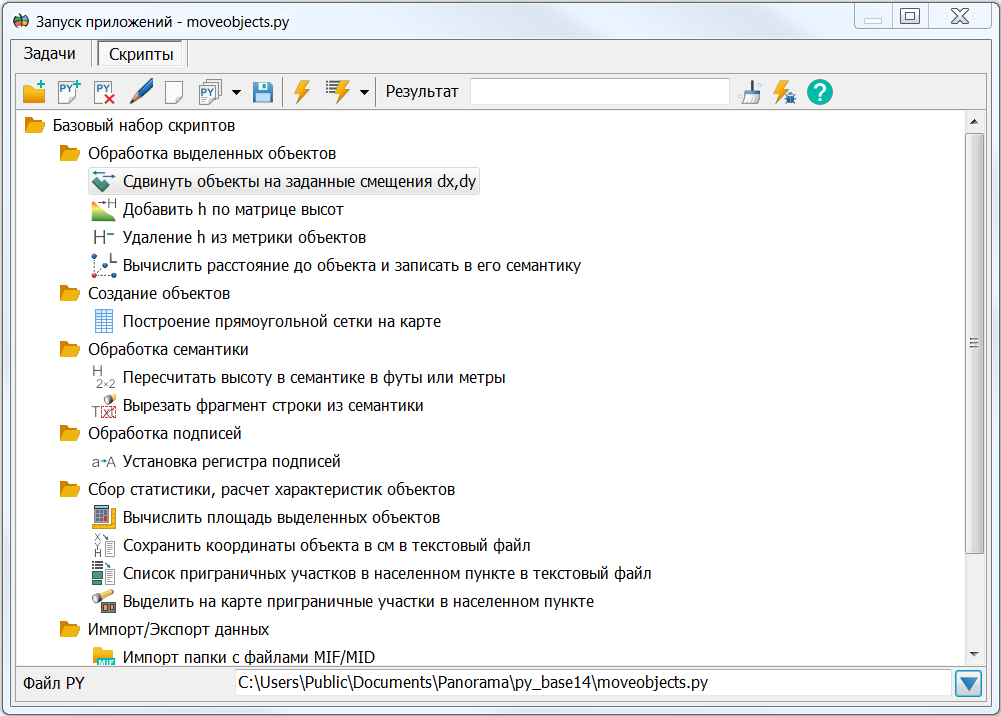Save the current script
1001x716 pixels.
pyautogui.click(x=263, y=91)
